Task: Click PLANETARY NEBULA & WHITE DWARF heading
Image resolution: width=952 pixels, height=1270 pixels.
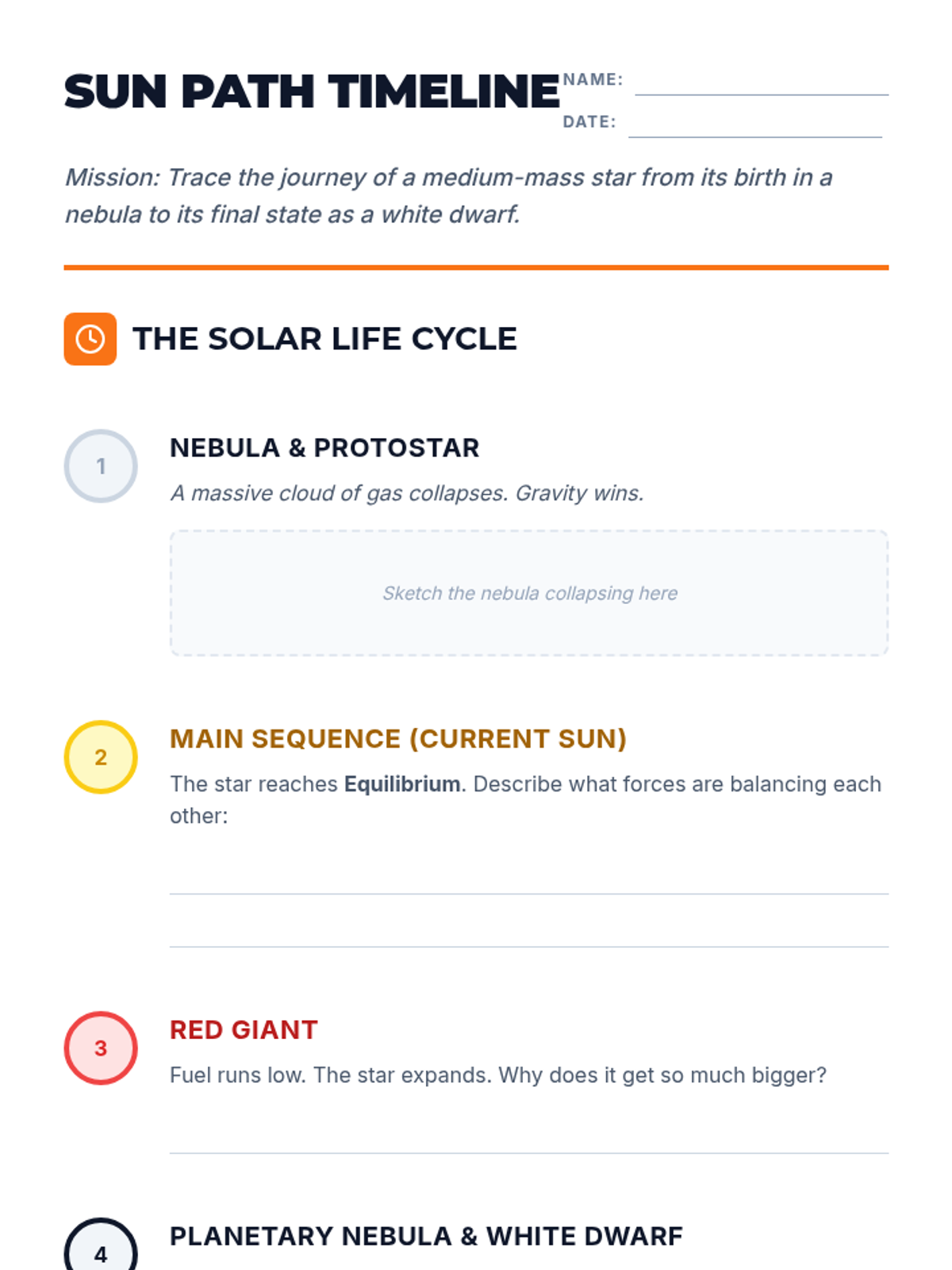Action: [x=426, y=1236]
